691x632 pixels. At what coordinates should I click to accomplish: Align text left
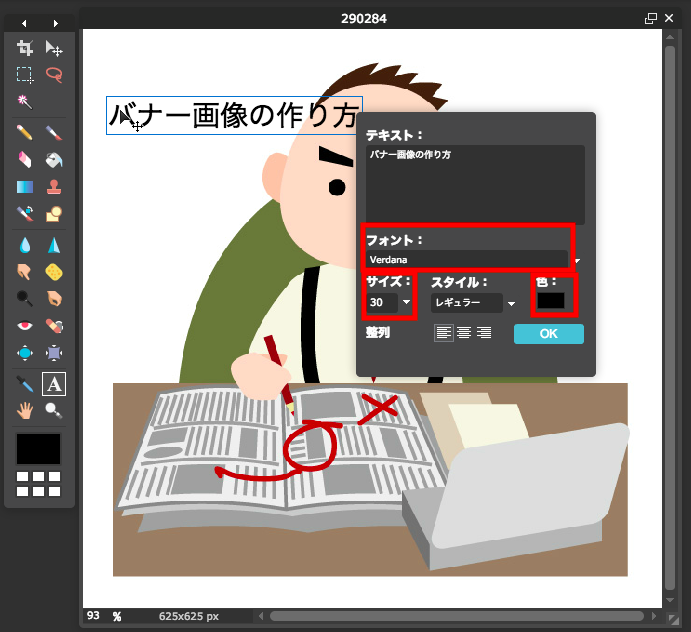click(443, 333)
